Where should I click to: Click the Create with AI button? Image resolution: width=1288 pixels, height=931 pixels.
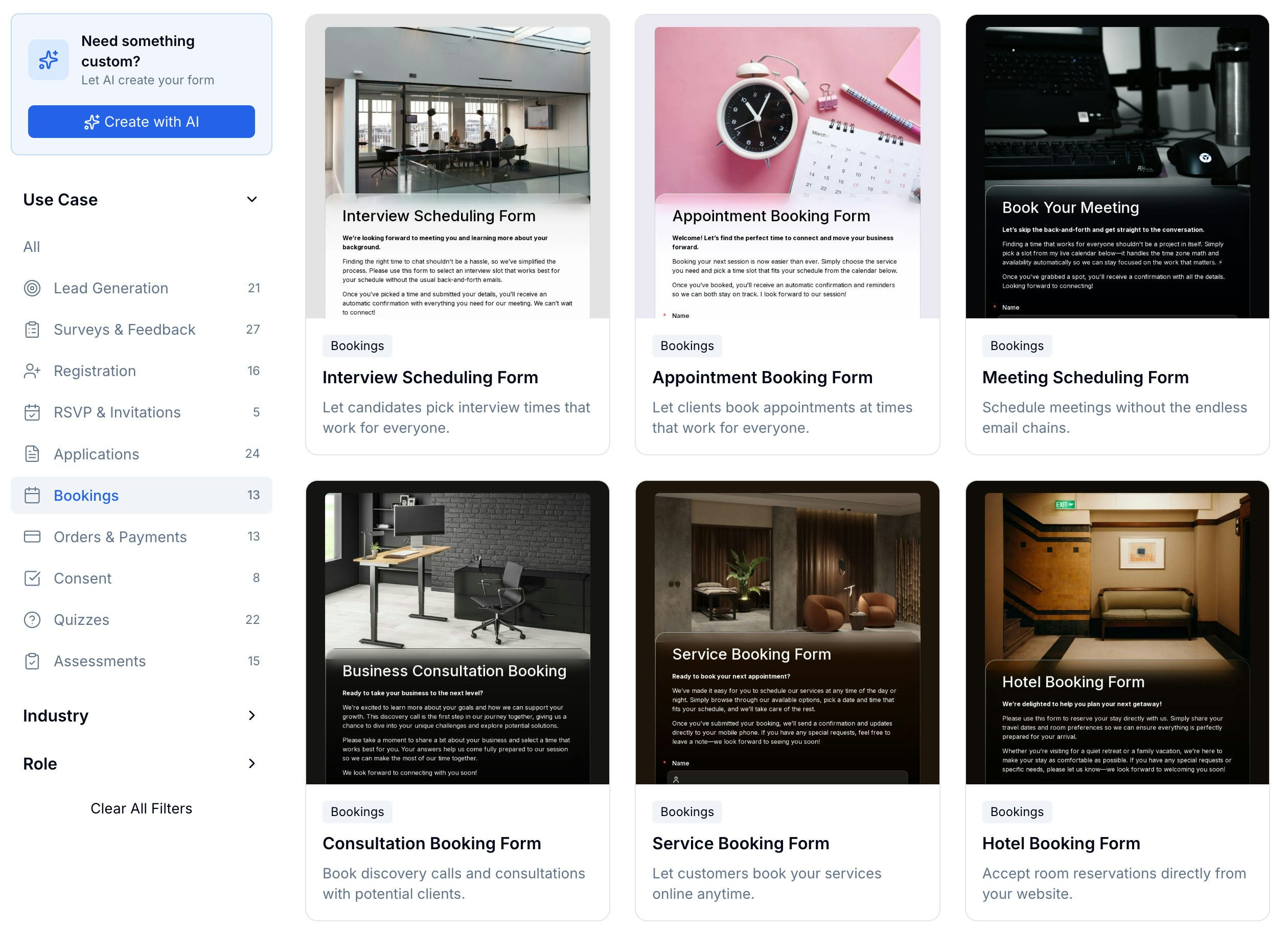142,122
